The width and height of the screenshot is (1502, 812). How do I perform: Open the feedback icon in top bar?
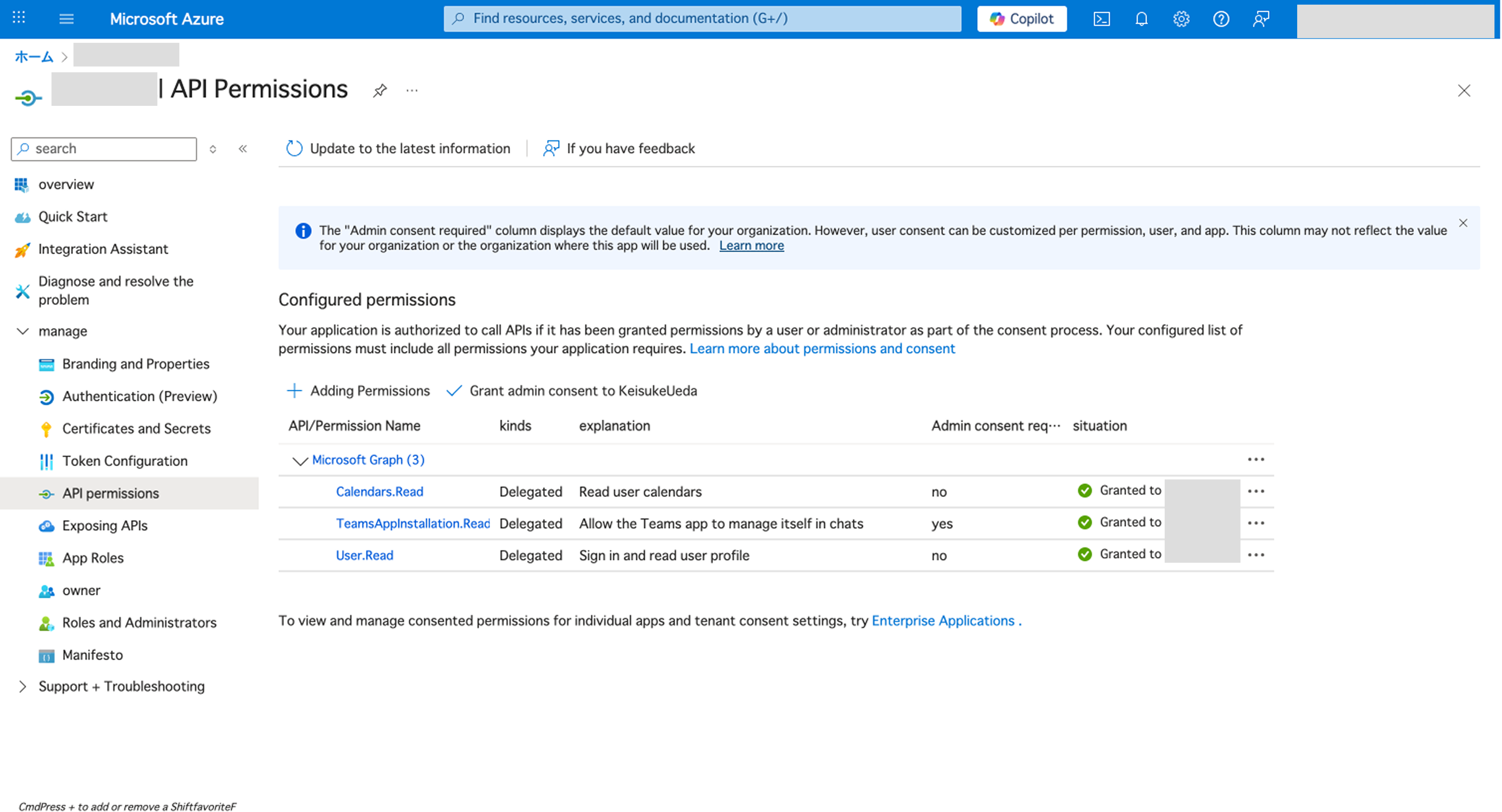pyautogui.click(x=1261, y=19)
